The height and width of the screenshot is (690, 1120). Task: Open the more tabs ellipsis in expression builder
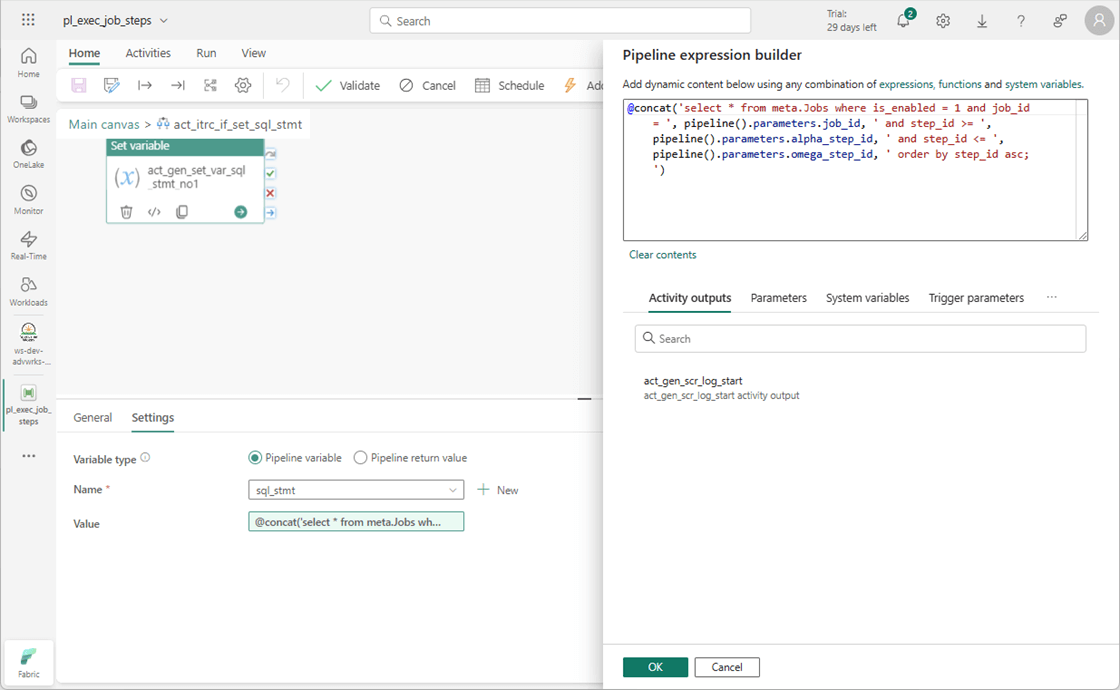point(1051,298)
